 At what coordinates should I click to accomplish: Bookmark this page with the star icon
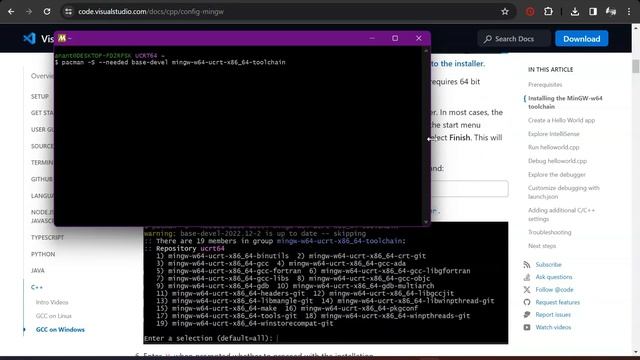point(505,12)
